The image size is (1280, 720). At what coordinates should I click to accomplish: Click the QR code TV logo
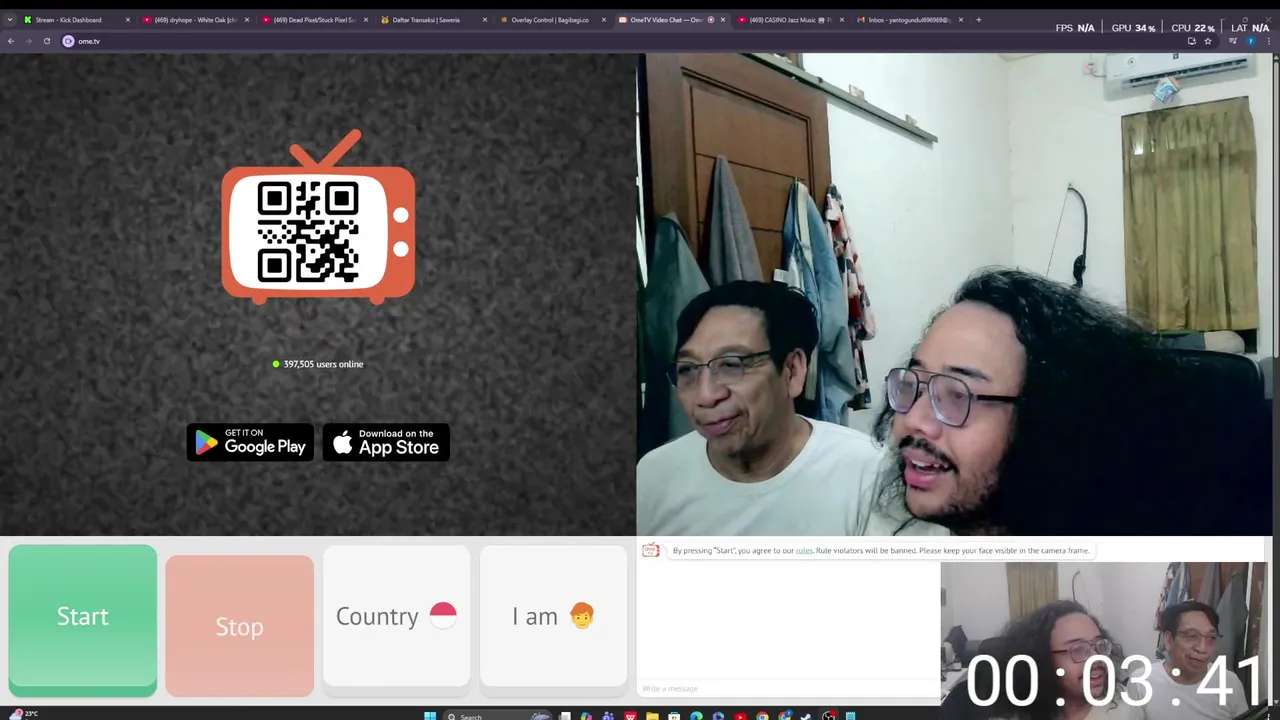coord(318,217)
